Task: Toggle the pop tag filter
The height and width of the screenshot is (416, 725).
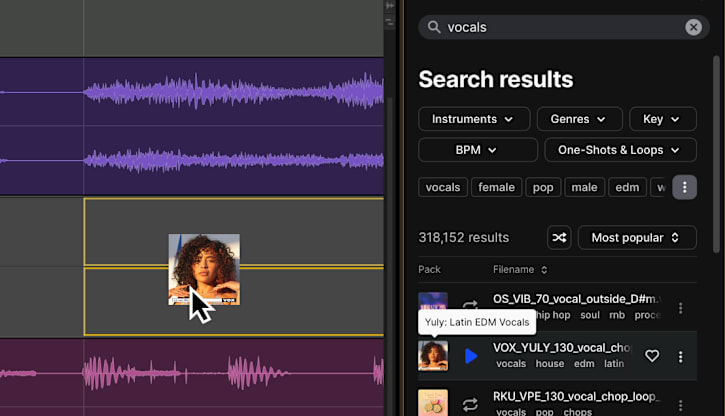Action: click(x=543, y=187)
